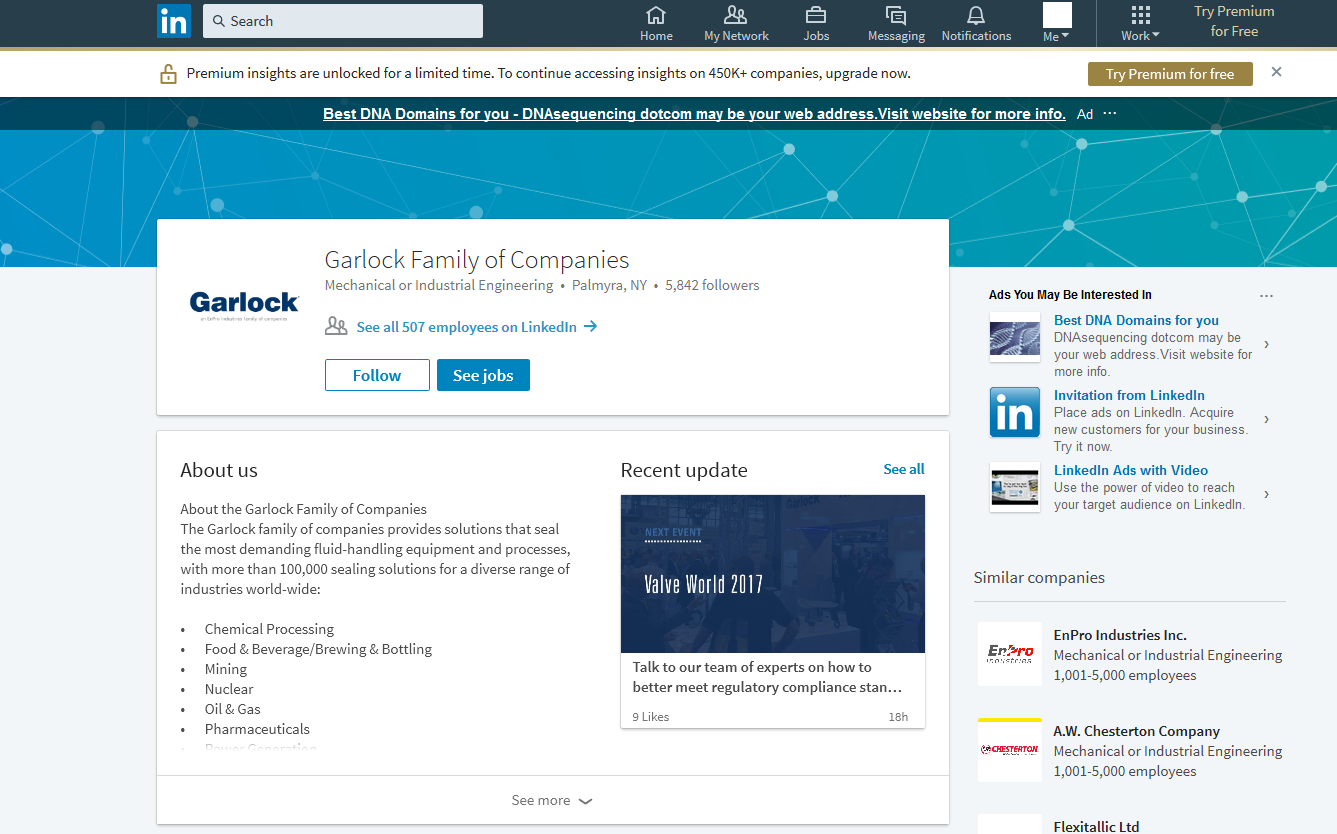This screenshot has height=834, width=1337.
Task: Open My Network icon
Action: pos(736,16)
